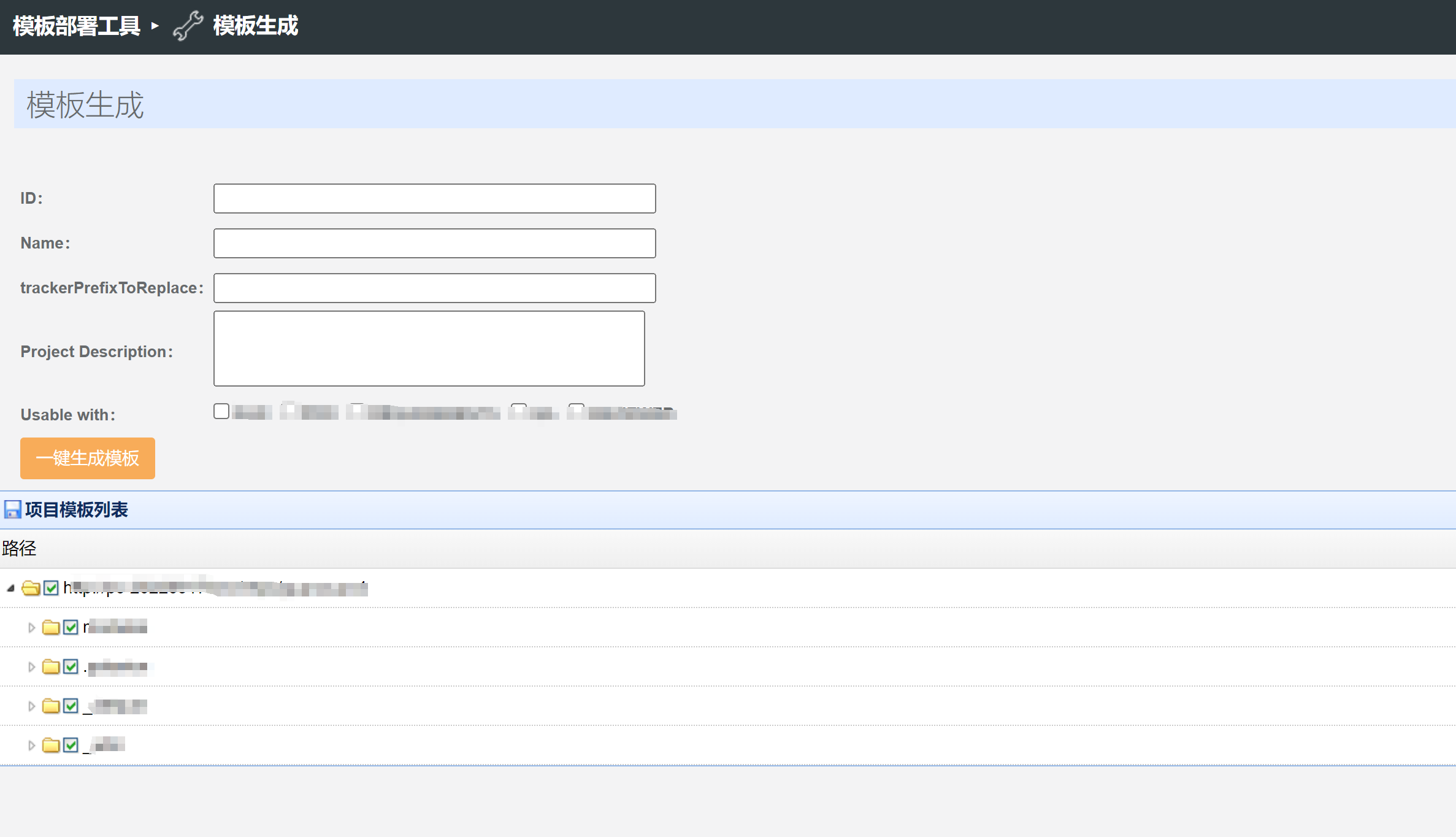Click the 项目模板列表 panel title
This screenshot has height=837, width=1456.
tap(77, 510)
